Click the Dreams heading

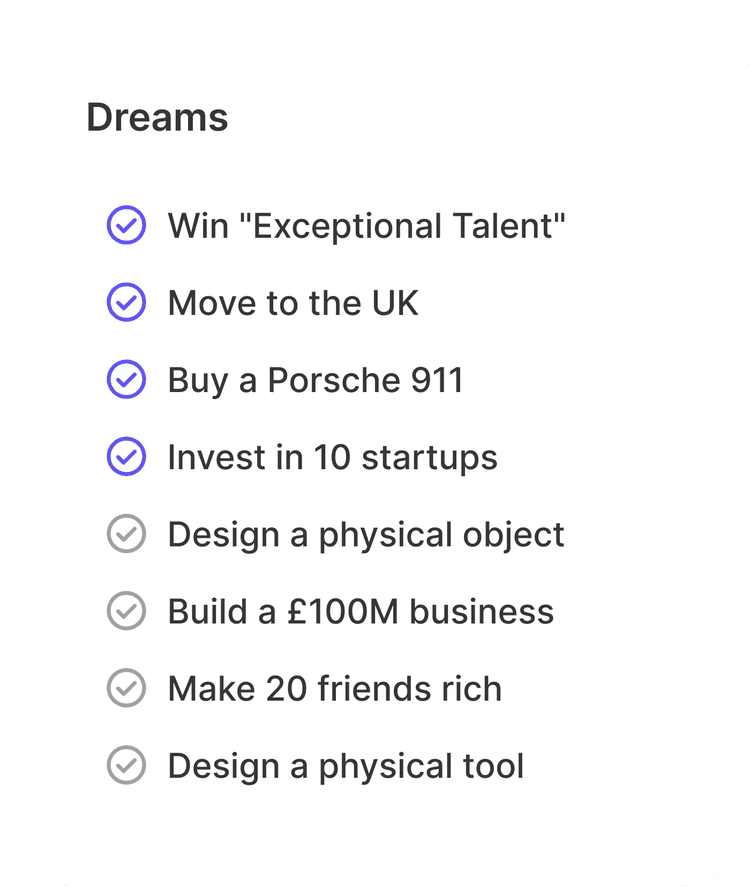click(x=157, y=118)
